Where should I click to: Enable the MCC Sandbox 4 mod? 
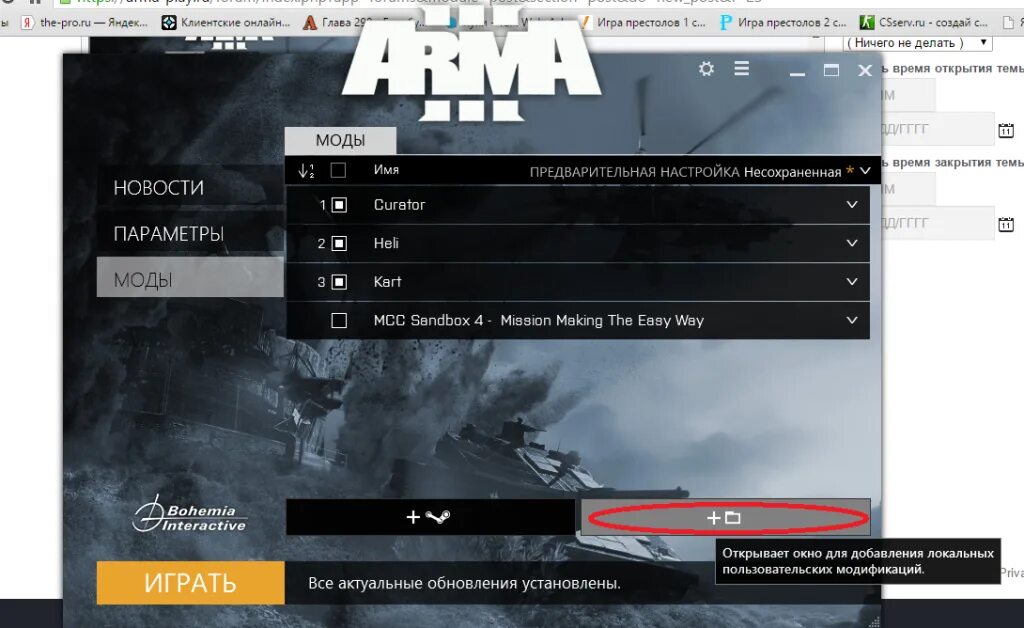pyautogui.click(x=338, y=320)
